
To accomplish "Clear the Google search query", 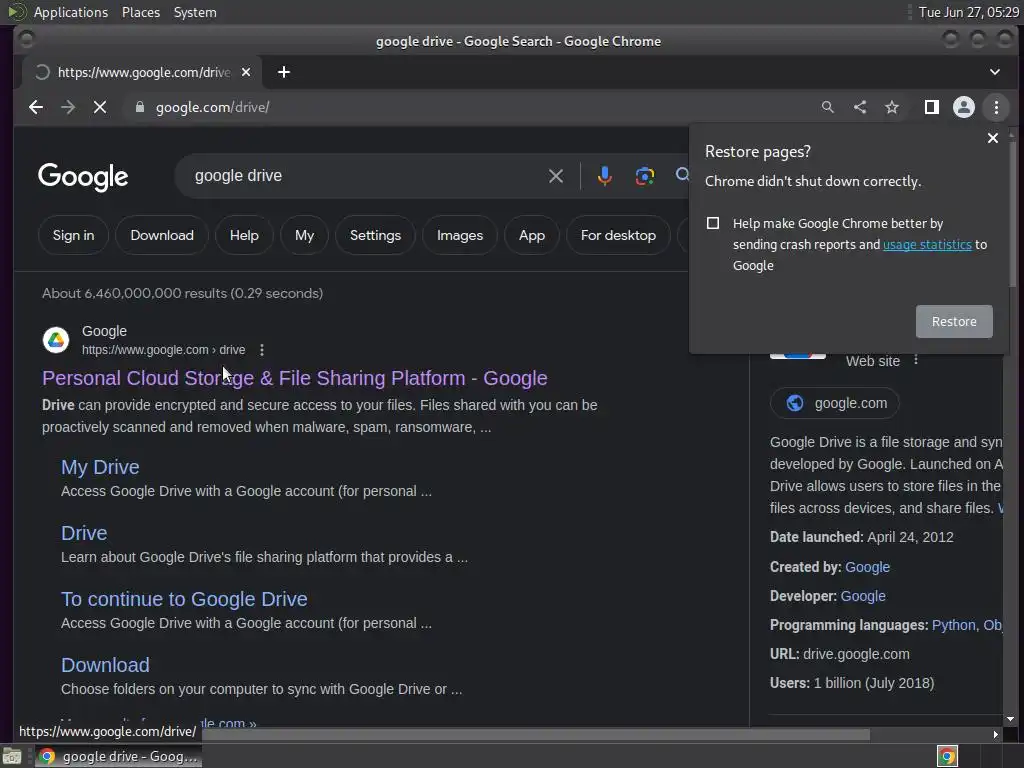I will 556,176.
